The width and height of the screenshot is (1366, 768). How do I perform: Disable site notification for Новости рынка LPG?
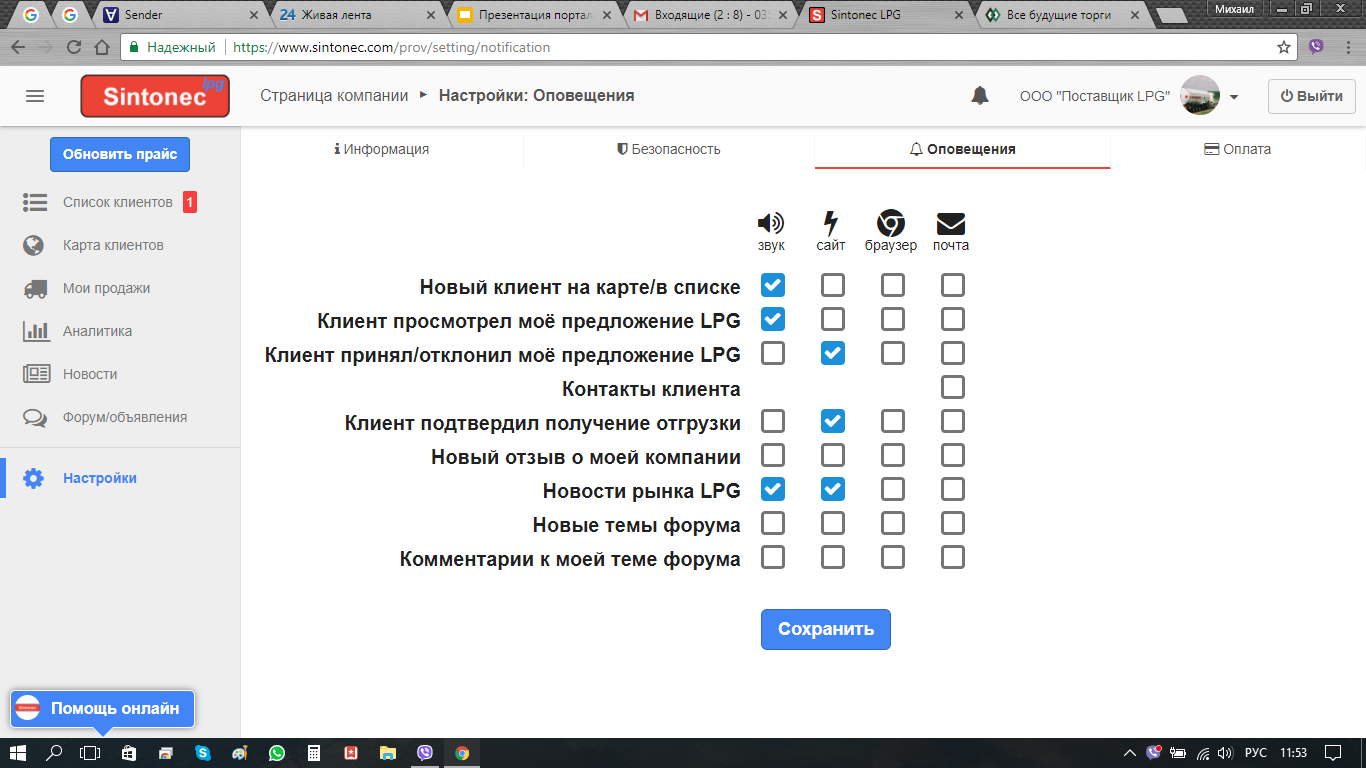click(833, 489)
